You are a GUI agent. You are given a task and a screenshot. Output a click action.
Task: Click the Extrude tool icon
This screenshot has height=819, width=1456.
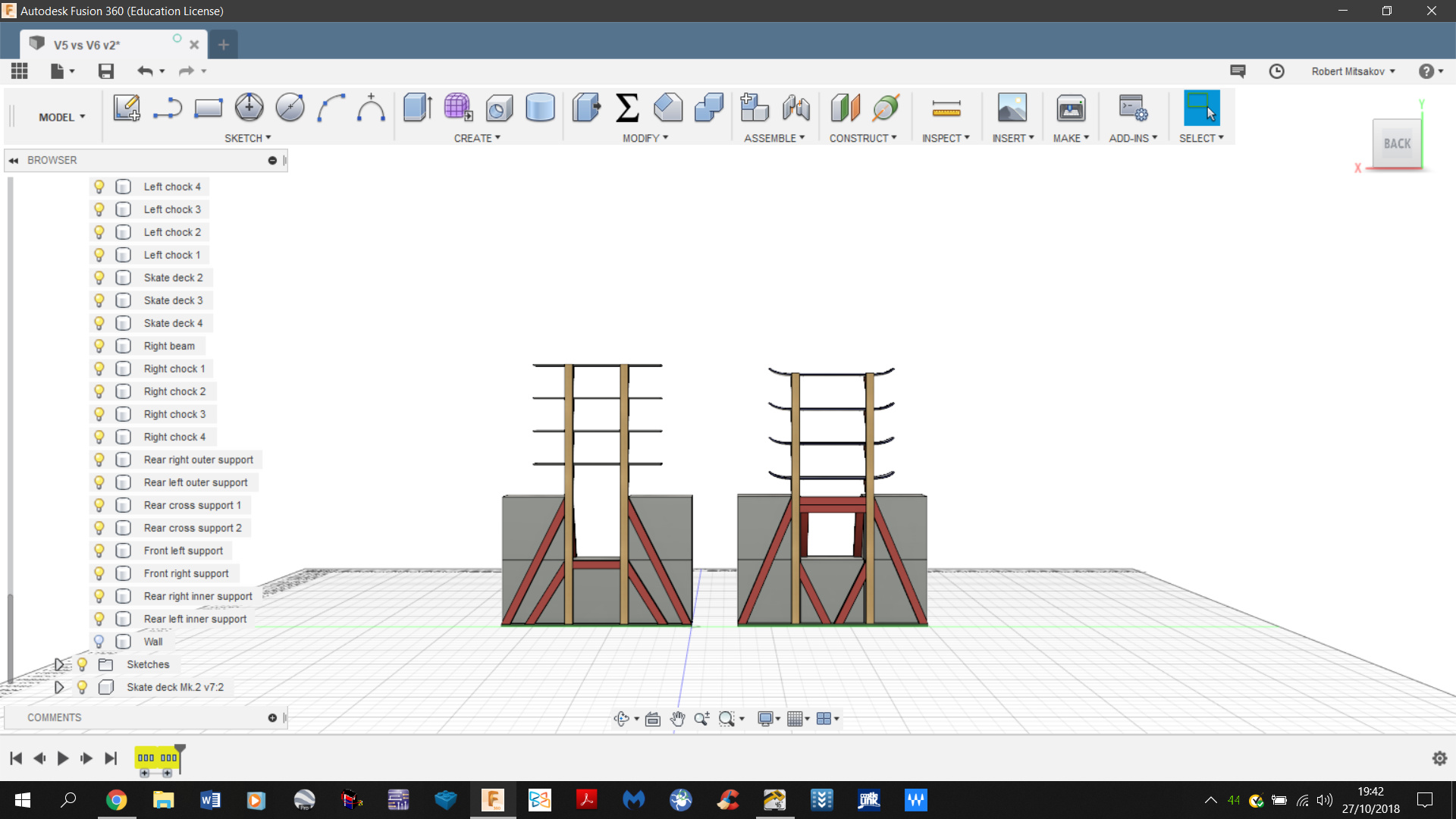(x=417, y=108)
